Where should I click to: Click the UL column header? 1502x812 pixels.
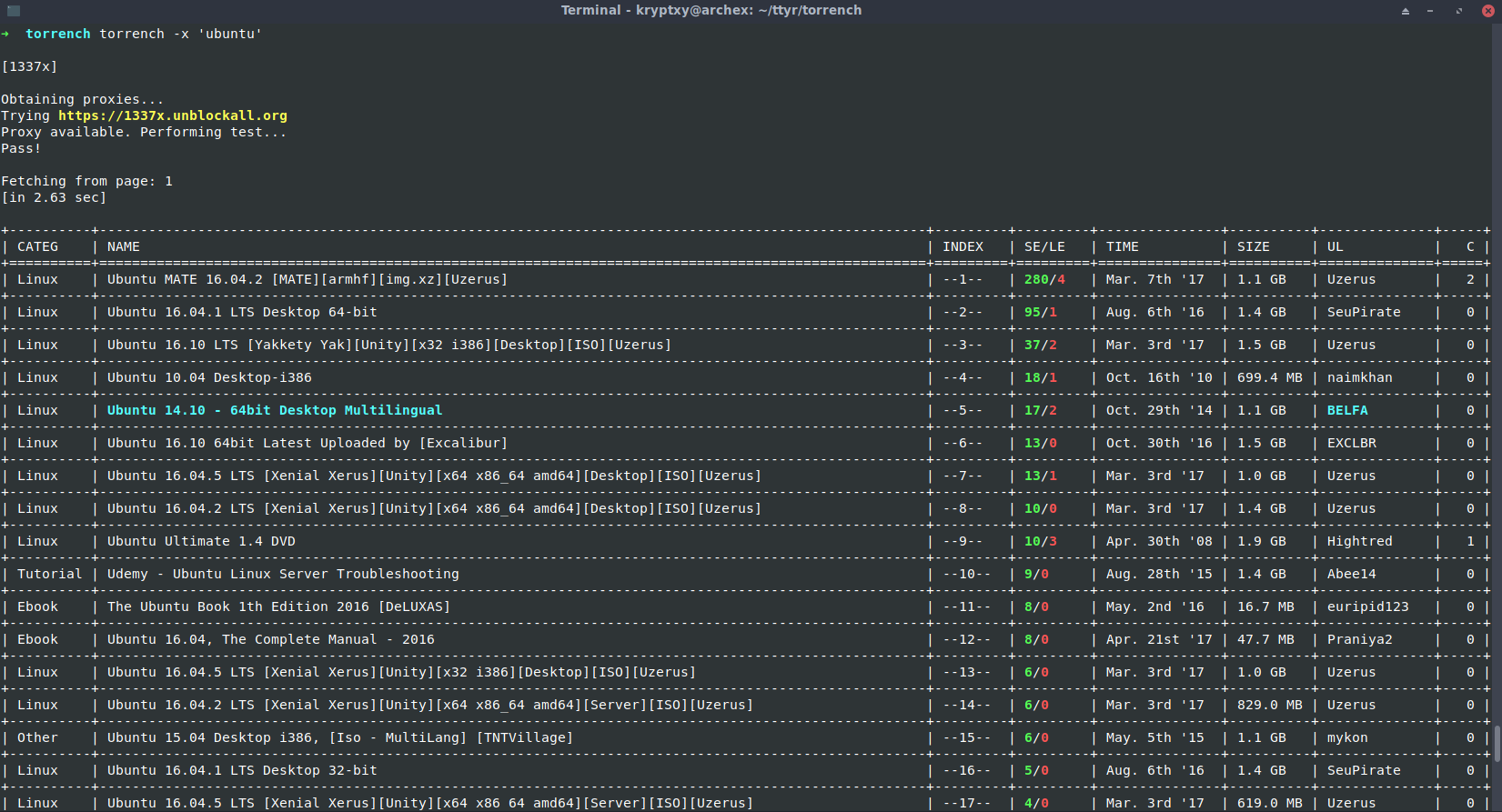pyautogui.click(x=1336, y=246)
